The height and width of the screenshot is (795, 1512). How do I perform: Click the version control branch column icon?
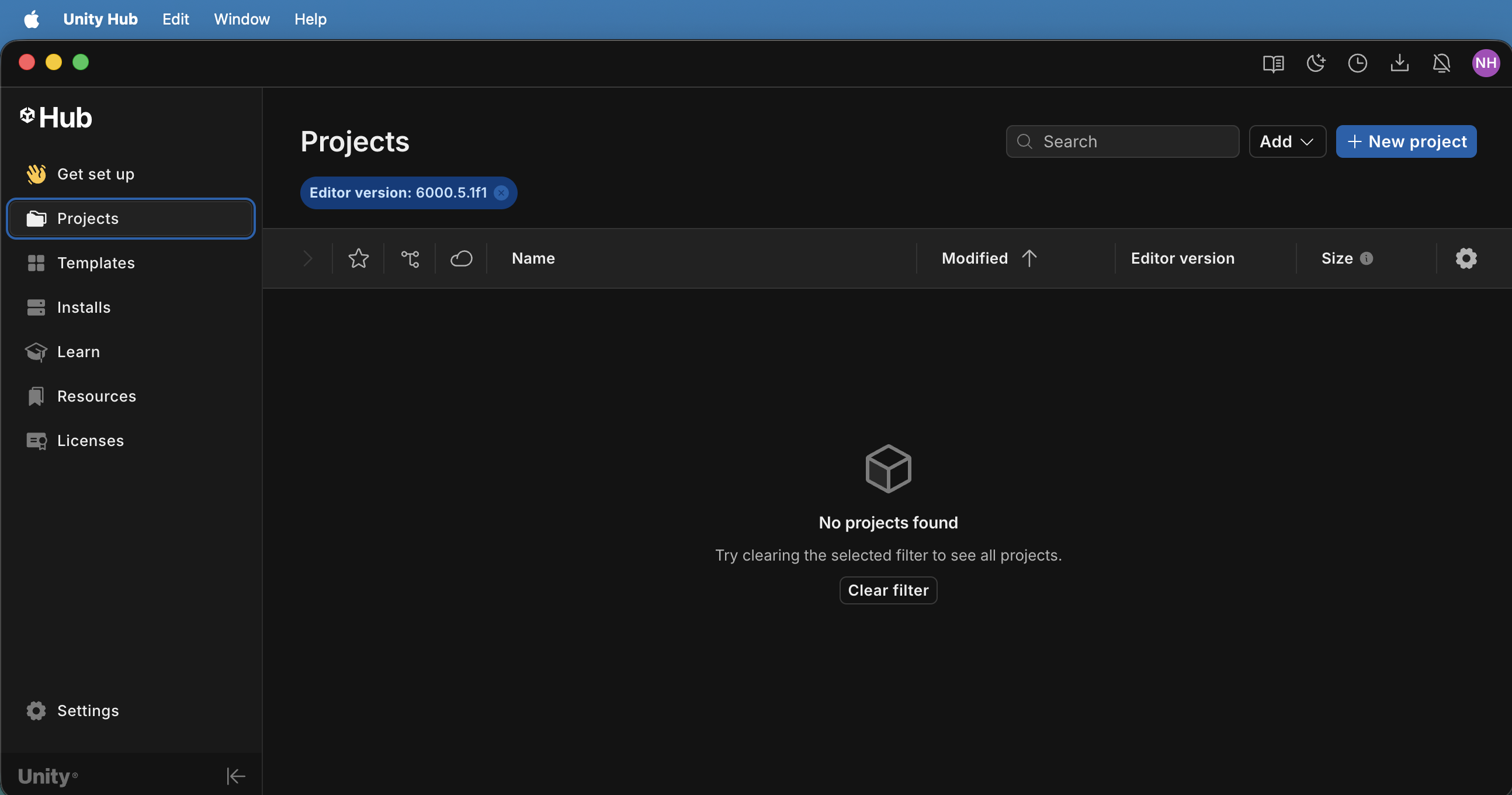point(410,258)
